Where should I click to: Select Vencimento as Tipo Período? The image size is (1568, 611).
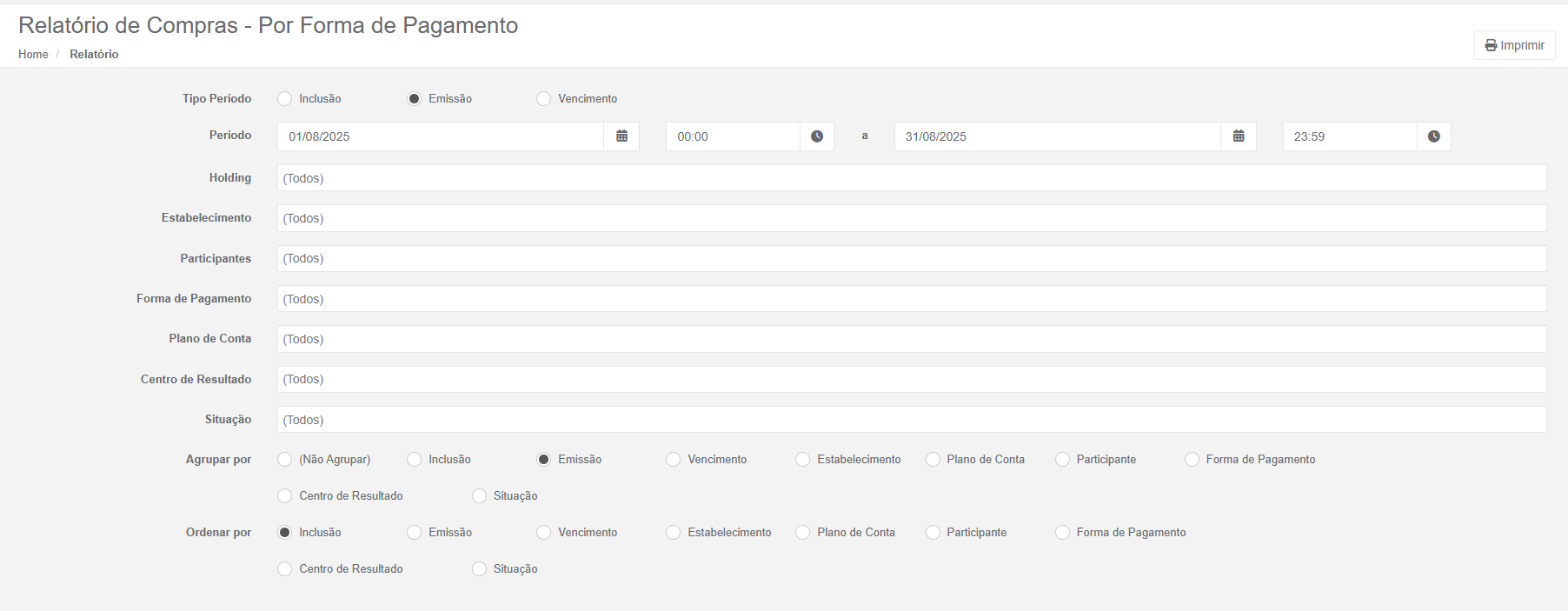point(544,99)
